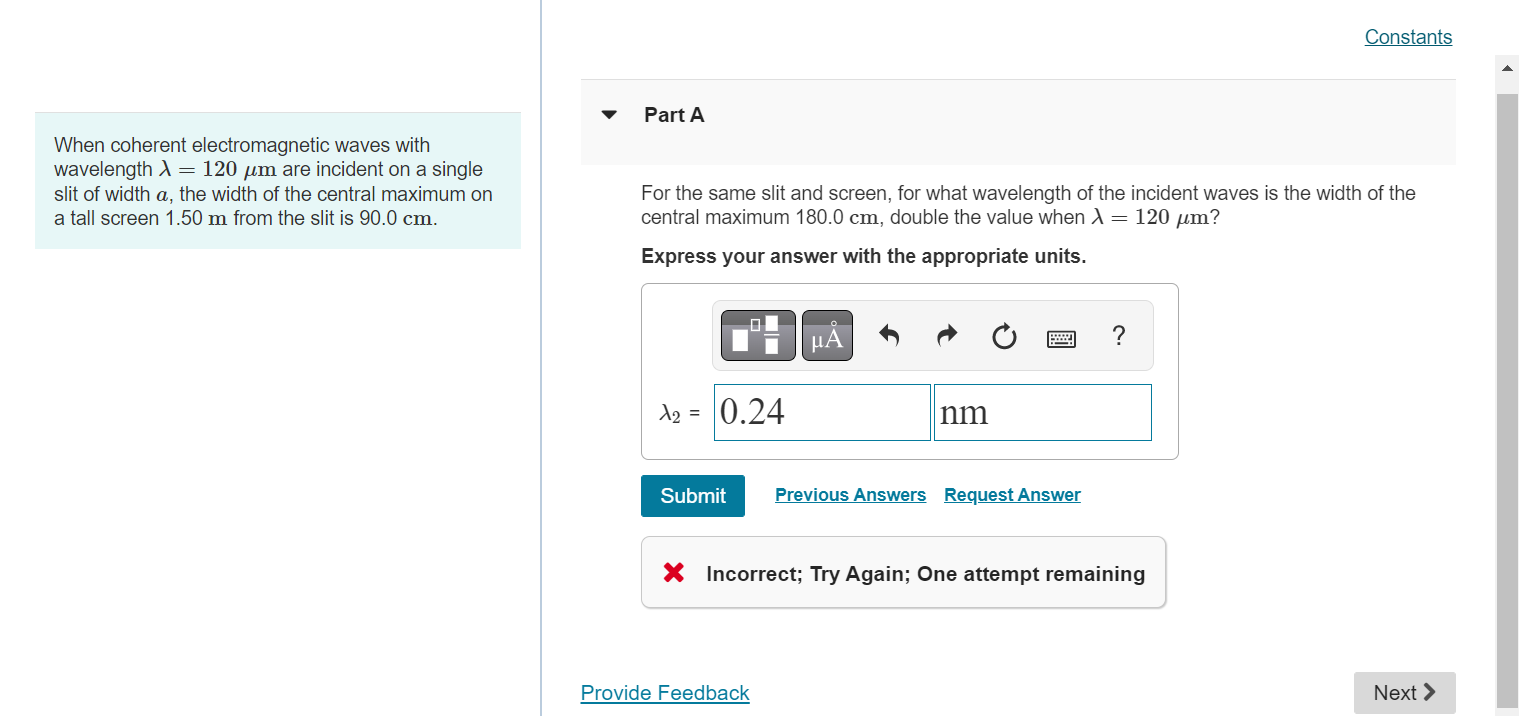Edit the nm units field
Screen dimensions: 1533x716
(x=1042, y=412)
